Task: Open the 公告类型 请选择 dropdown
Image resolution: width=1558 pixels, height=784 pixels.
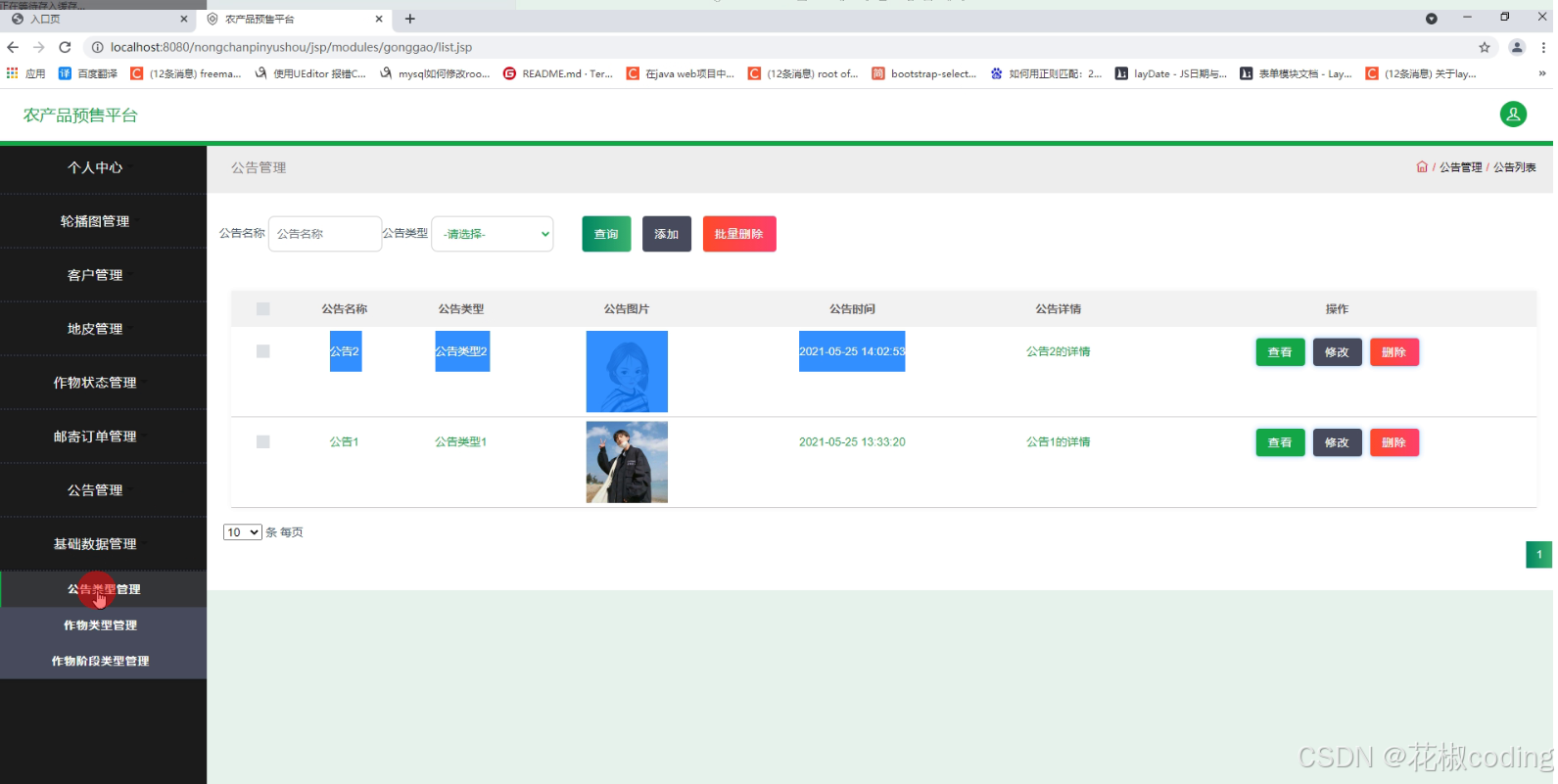Action: pyautogui.click(x=493, y=234)
